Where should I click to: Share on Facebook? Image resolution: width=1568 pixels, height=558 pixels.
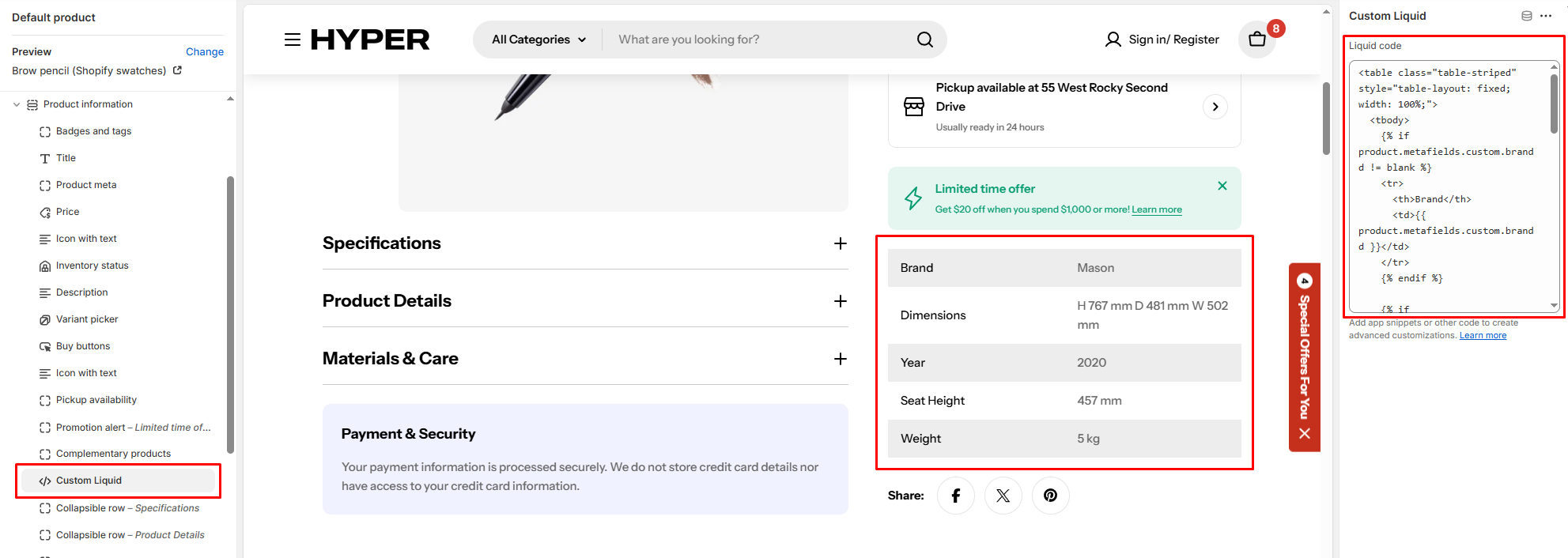tap(956, 496)
